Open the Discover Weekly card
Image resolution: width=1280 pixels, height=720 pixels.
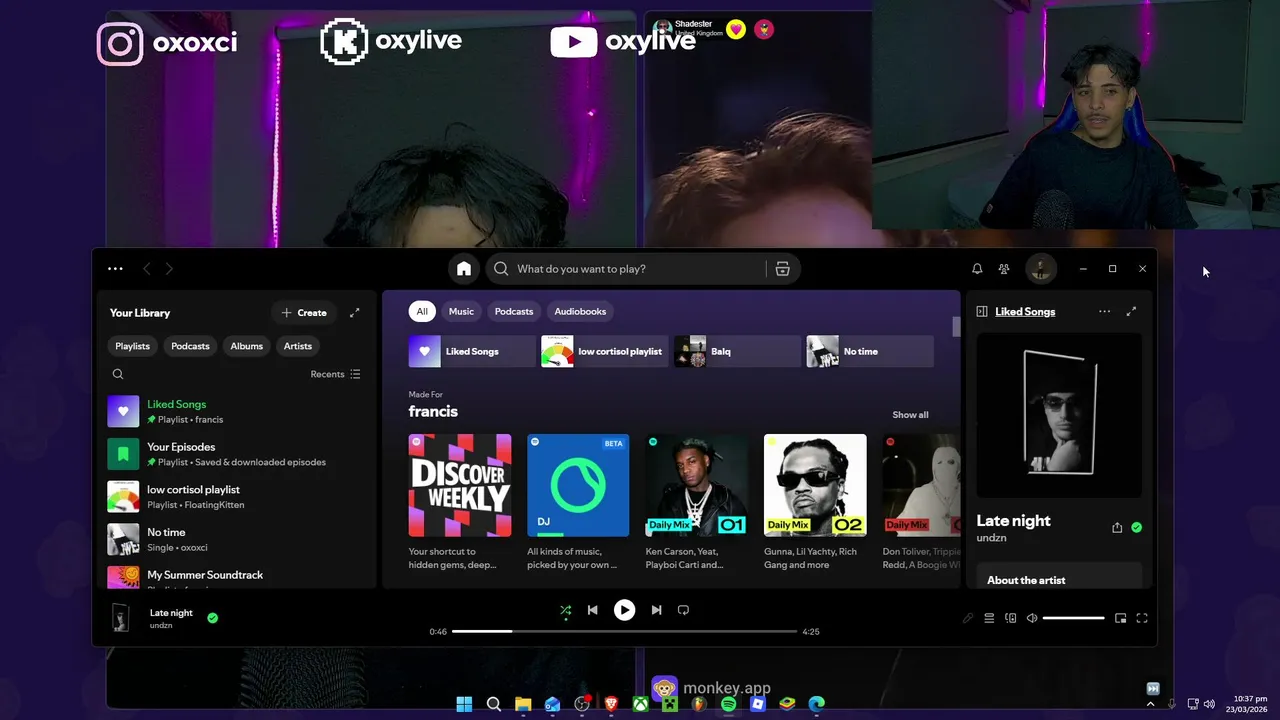(x=460, y=502)
